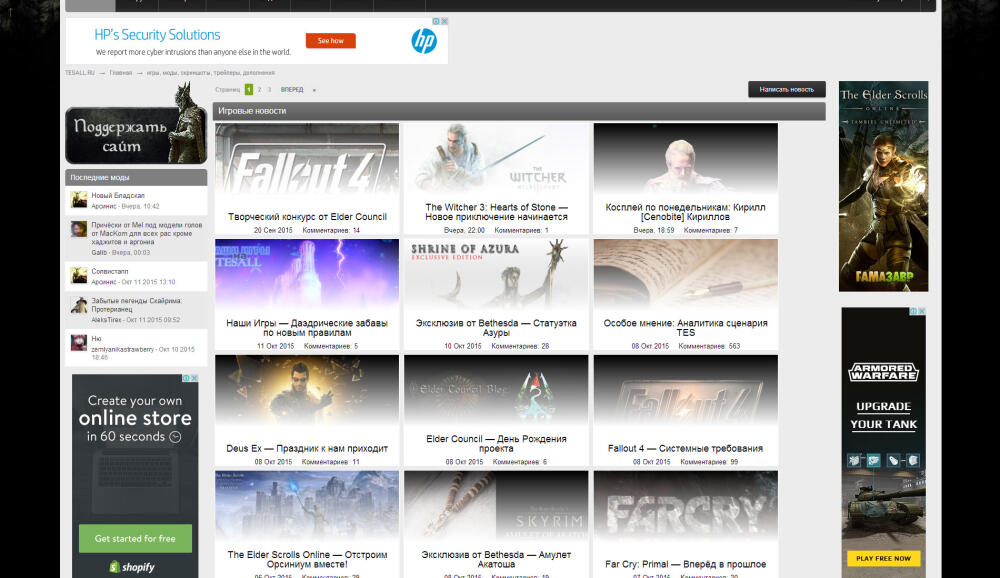Open Косплей по понедельникам thumbnail image
Image resolution: width=1000 pixels, height=578 pixels.
686,161
